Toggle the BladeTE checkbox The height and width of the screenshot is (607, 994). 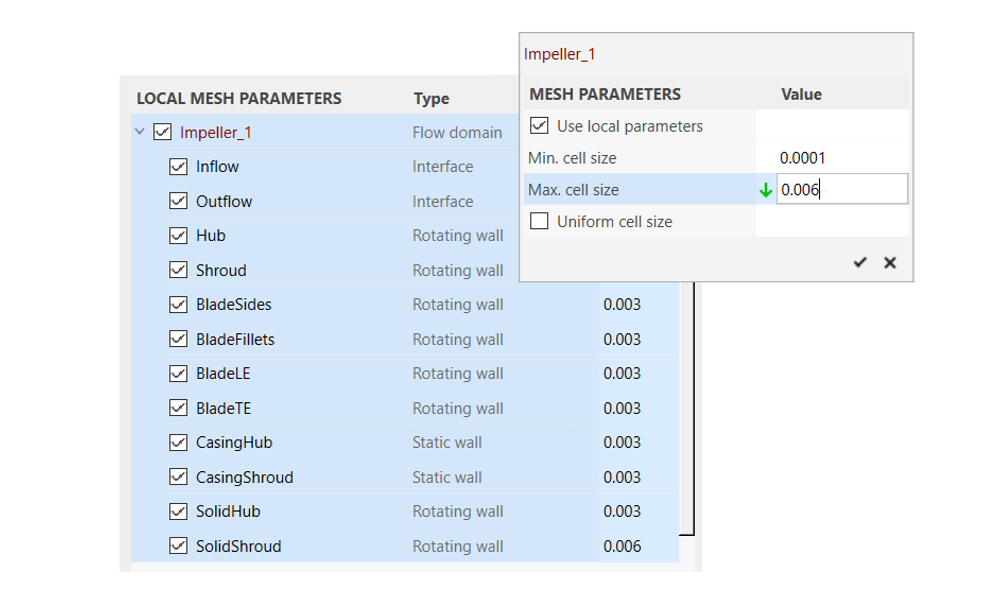178,408
